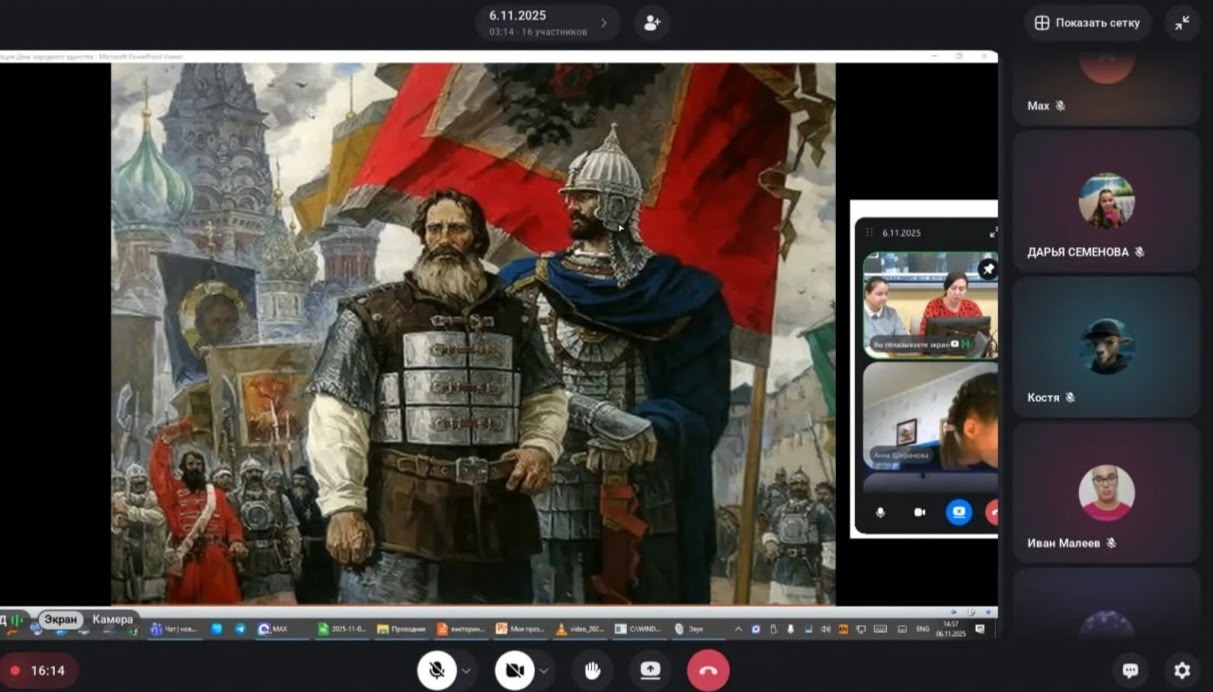Unmute the microphone in the call bar
Image resolution: width=1213 pixels, height=692 pixels.
tap(436, 670)
